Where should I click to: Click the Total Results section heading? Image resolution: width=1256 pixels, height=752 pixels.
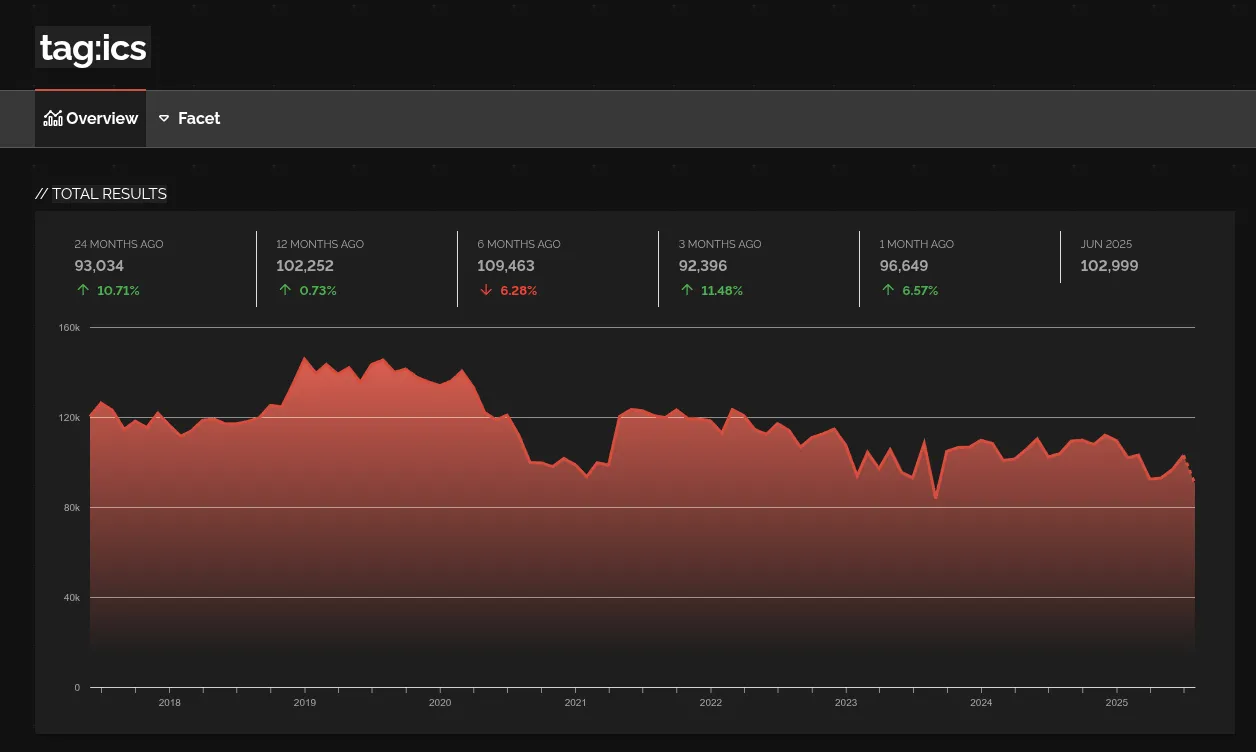102,194
